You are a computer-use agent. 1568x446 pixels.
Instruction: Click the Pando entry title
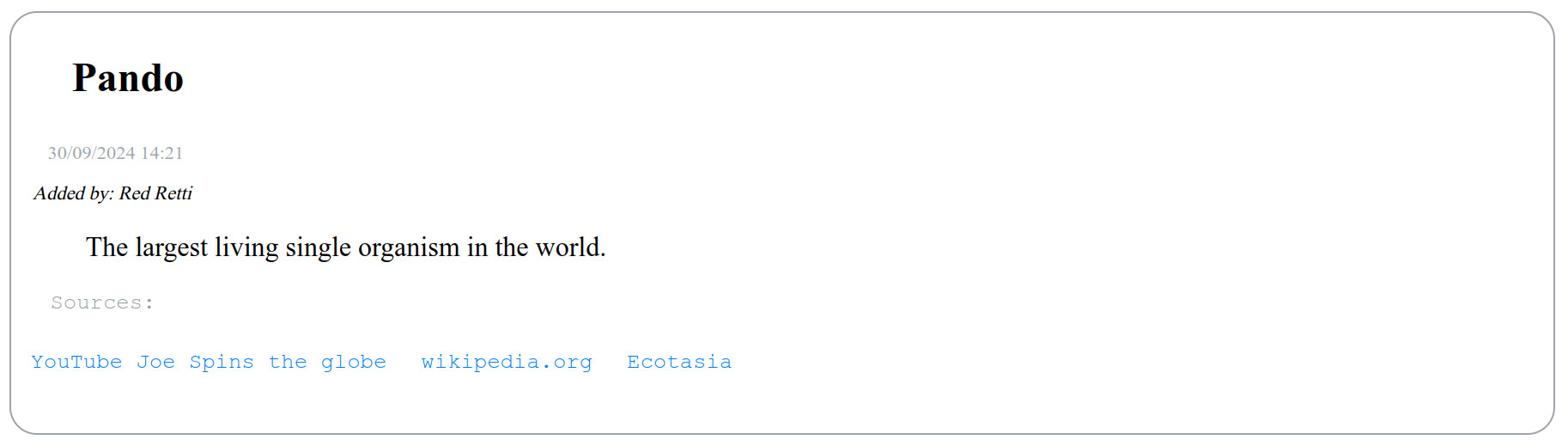[128, 78]
